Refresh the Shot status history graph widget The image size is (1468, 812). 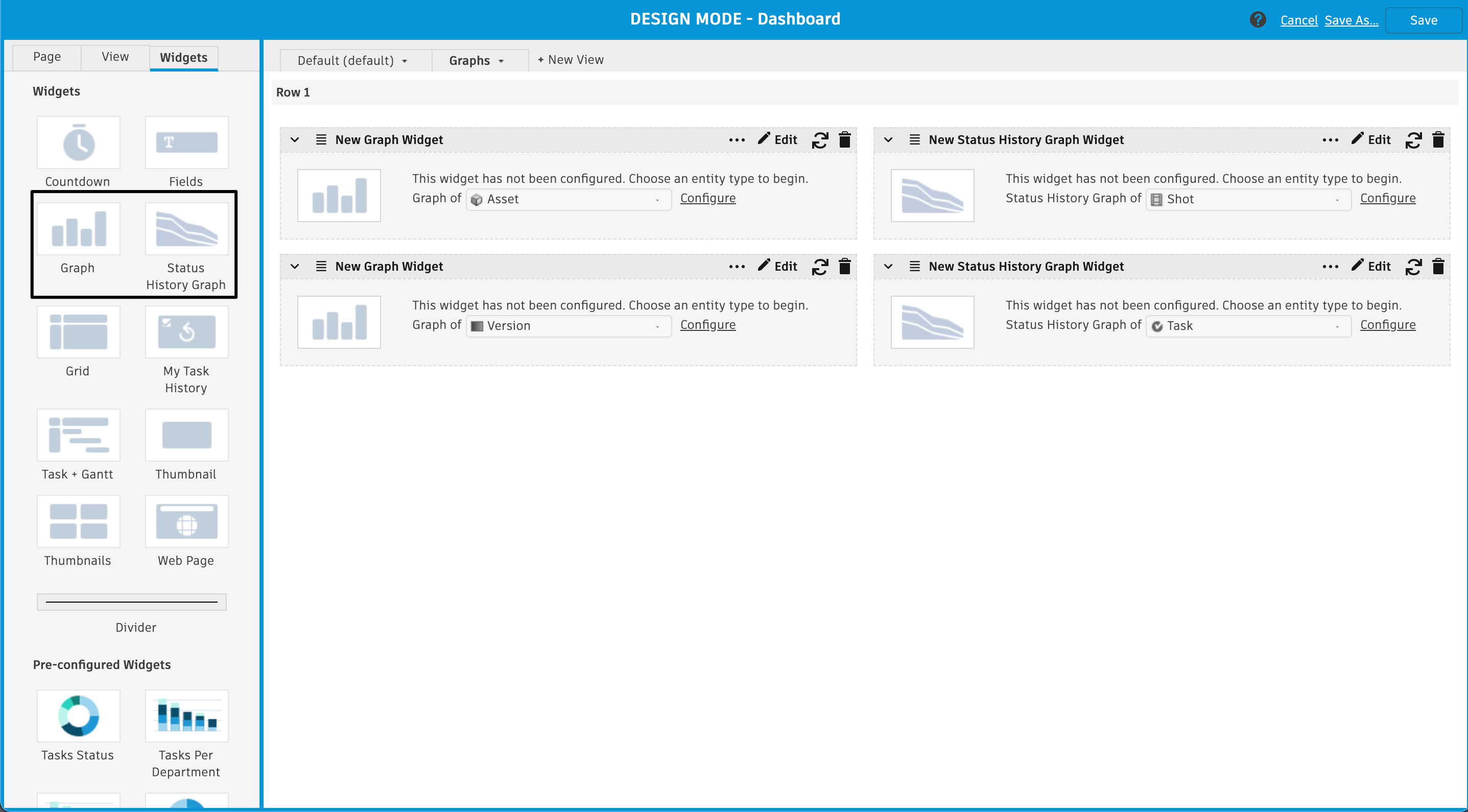point(1413,139)
